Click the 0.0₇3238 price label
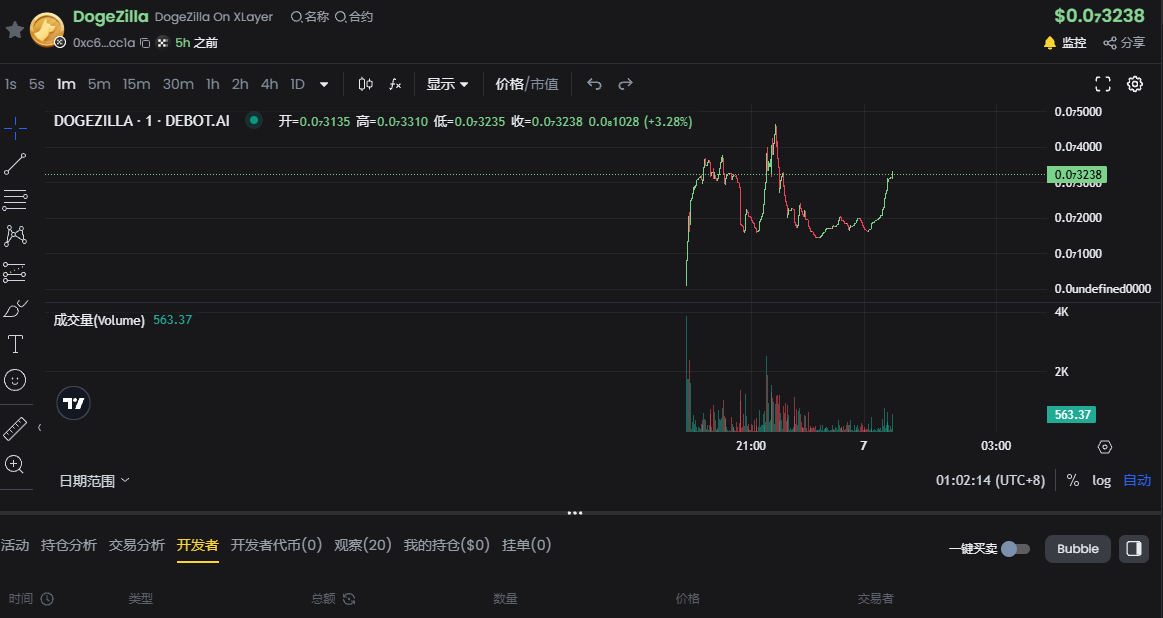 coord(1077,175)
